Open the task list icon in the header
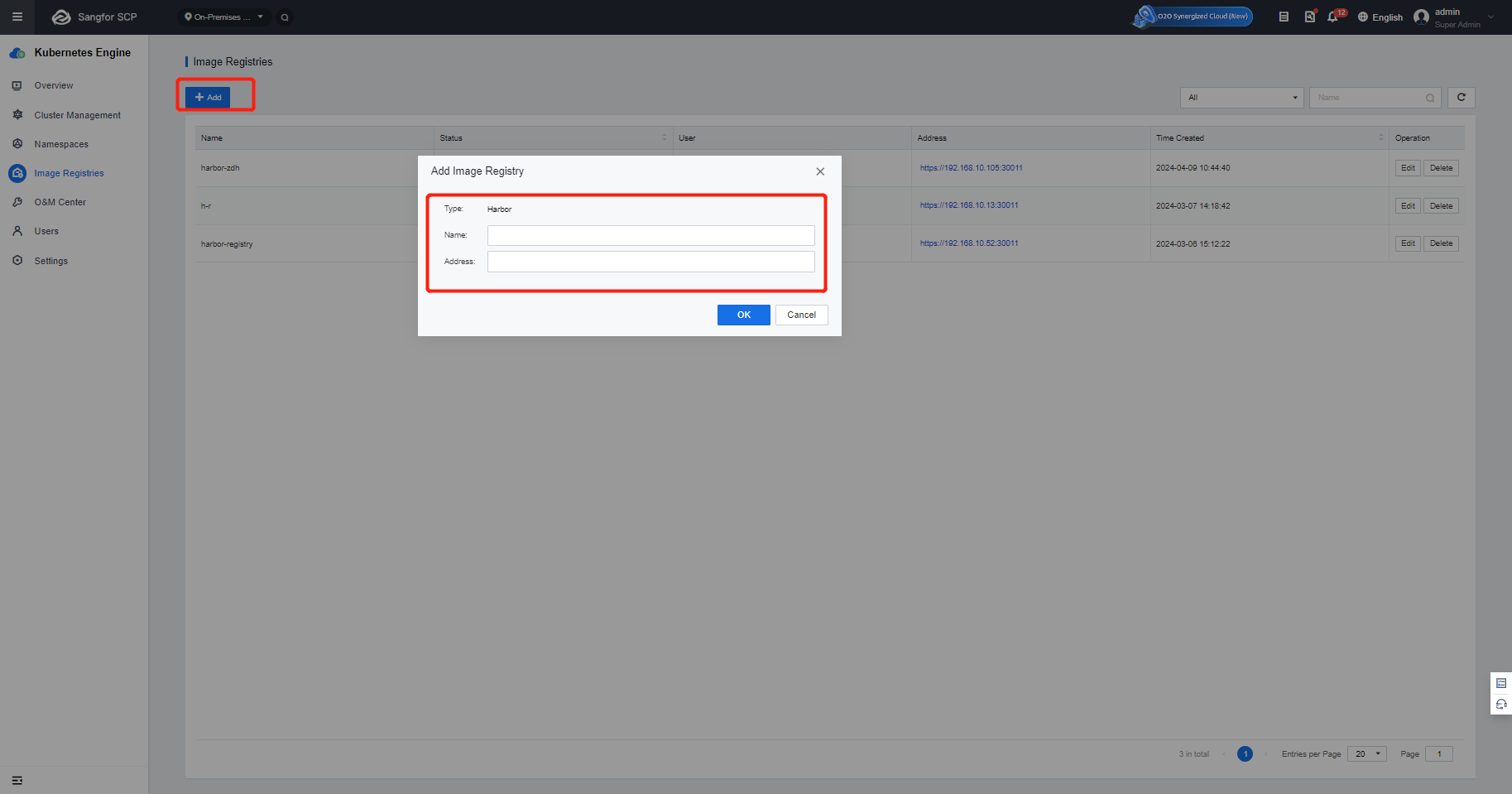This screenshot has width=1512, height=794. coord(1284,17)
